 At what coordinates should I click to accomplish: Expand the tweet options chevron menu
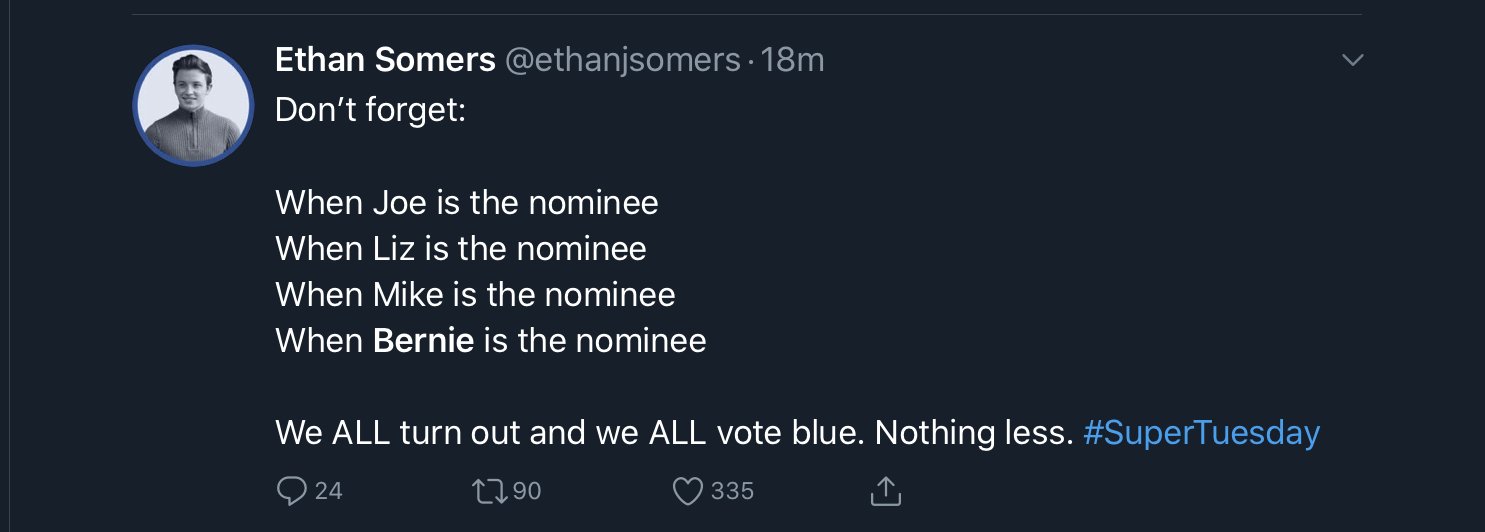(1352, 61)
